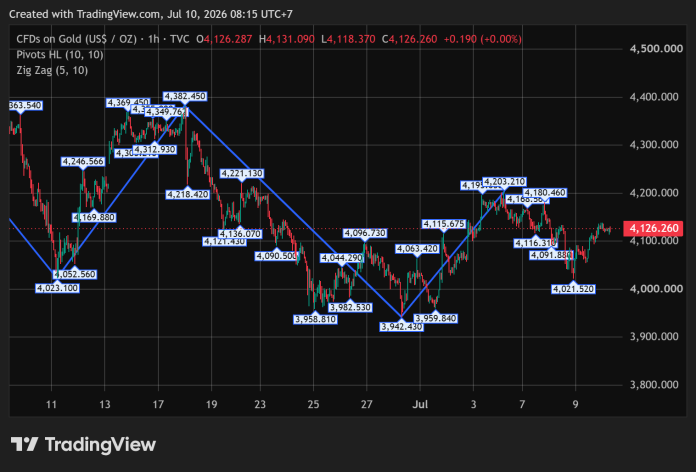
Task: Click the 4,369.450 pivot high label
Action: click(128, 103)
